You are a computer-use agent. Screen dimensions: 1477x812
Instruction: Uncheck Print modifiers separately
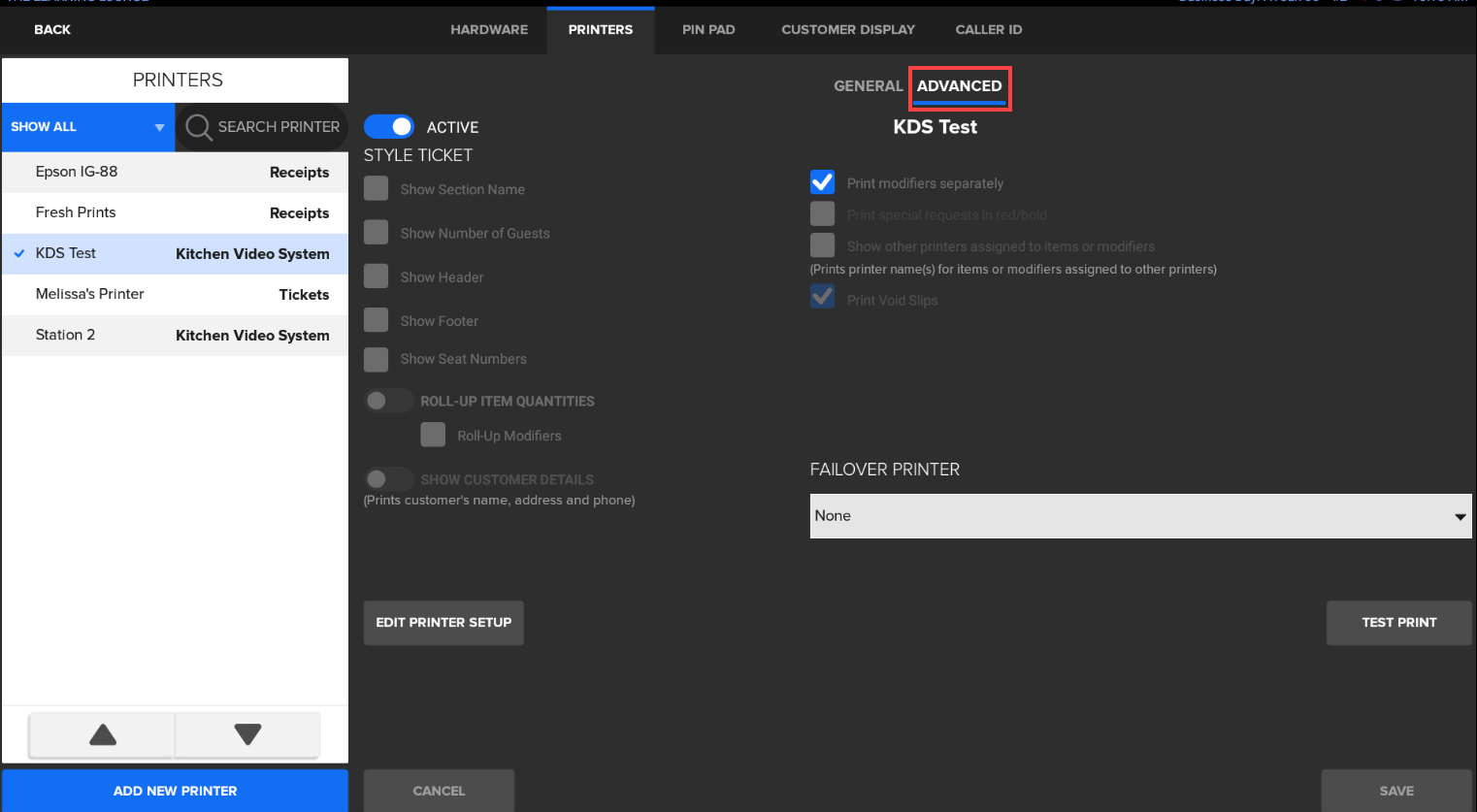[822, 182]
